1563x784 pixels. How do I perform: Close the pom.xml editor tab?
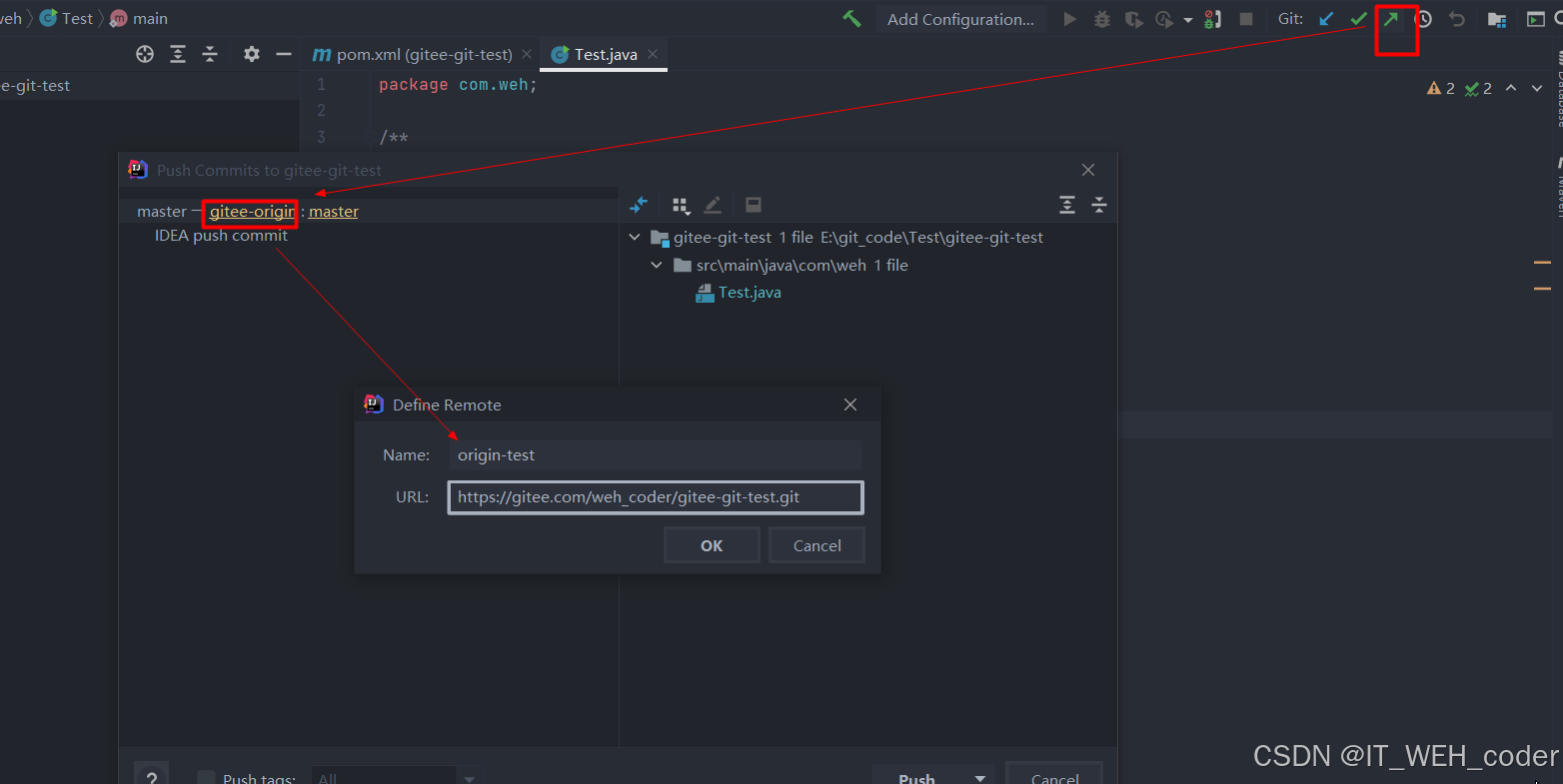click(527, 54)
